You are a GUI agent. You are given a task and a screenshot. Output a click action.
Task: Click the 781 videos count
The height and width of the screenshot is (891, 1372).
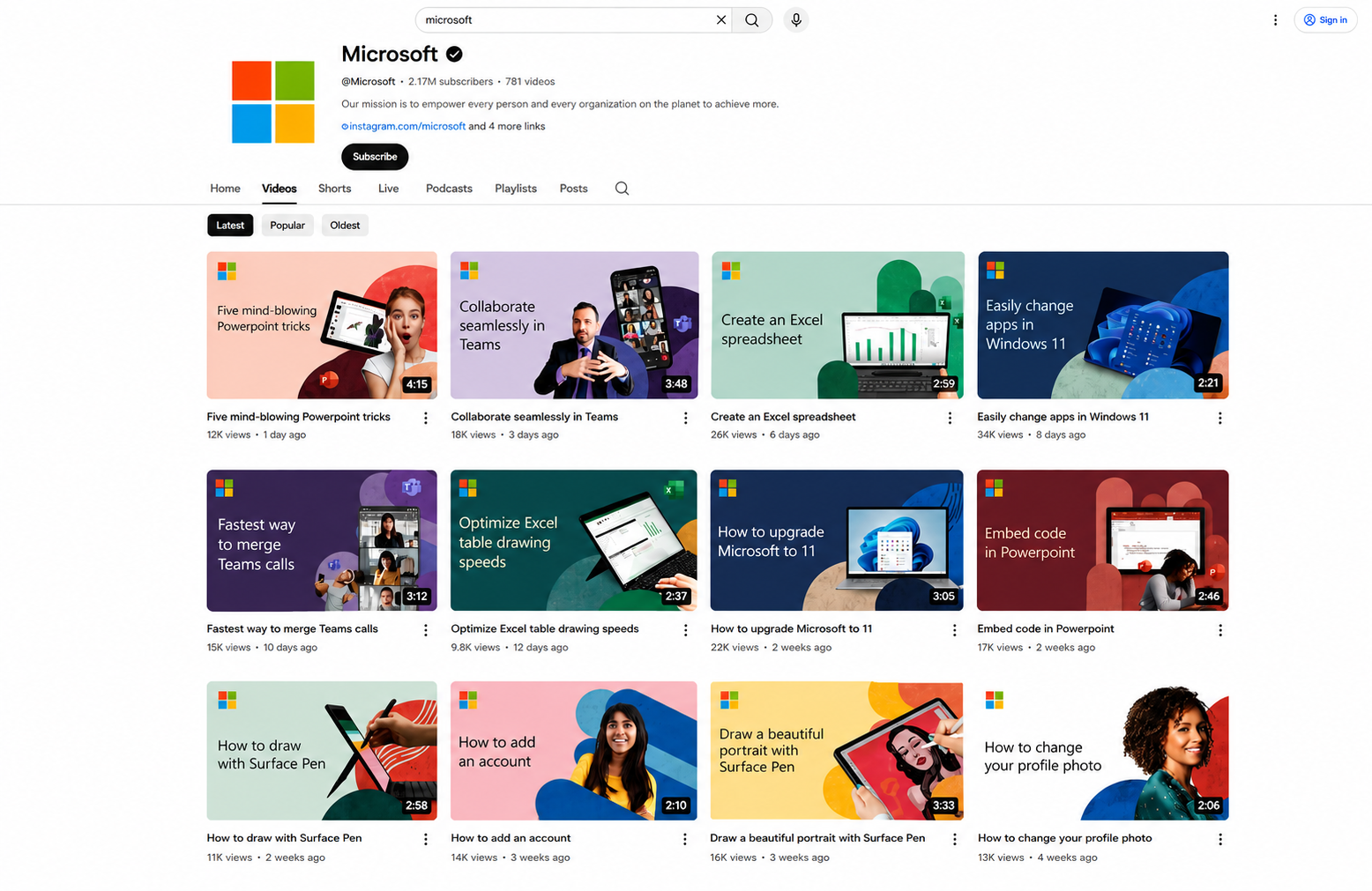pos(530,82)
